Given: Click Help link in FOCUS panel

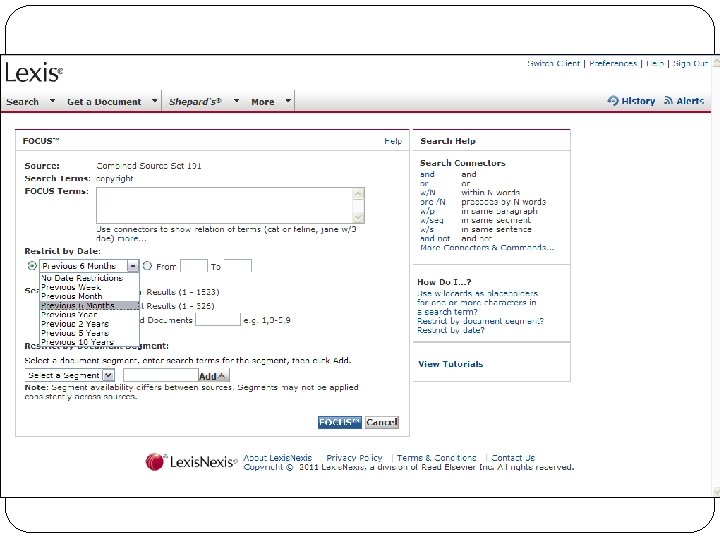Looking at the screenshot, I should [393, 141].
